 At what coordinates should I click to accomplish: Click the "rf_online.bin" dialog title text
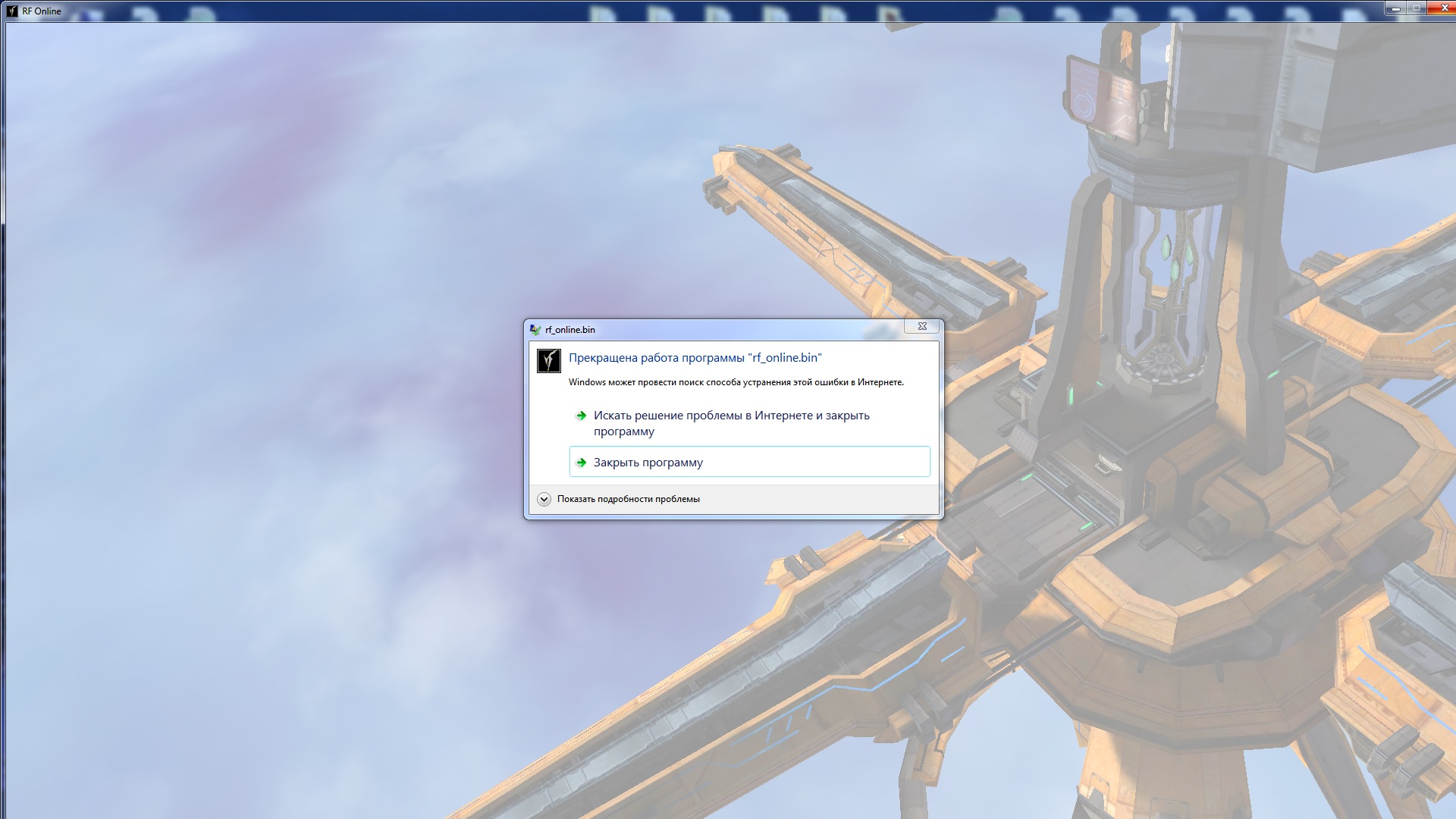point(570,330)
